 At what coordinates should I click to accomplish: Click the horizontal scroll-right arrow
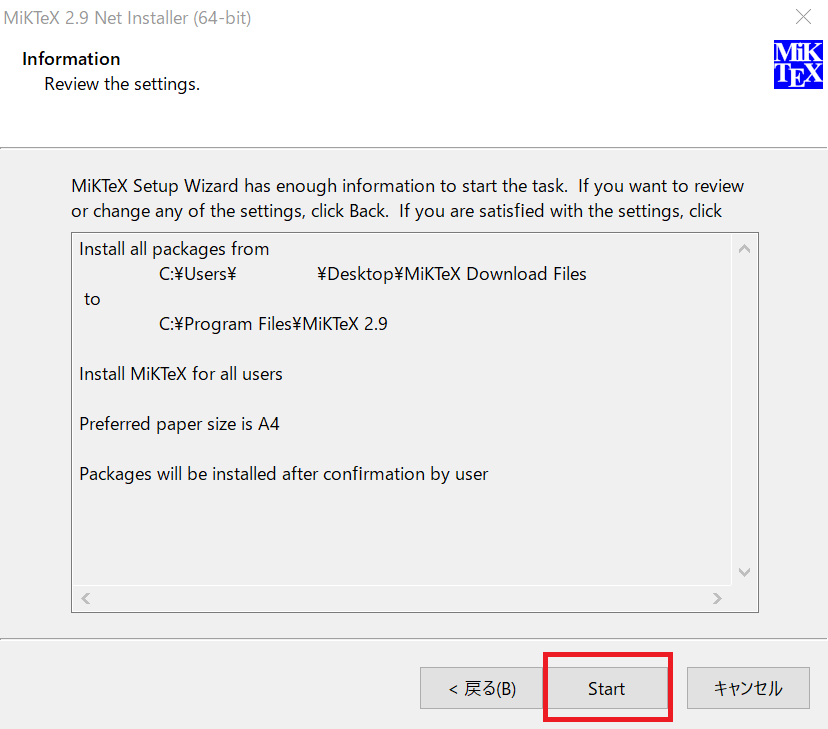pyautogui.click(x=717, y=598)
